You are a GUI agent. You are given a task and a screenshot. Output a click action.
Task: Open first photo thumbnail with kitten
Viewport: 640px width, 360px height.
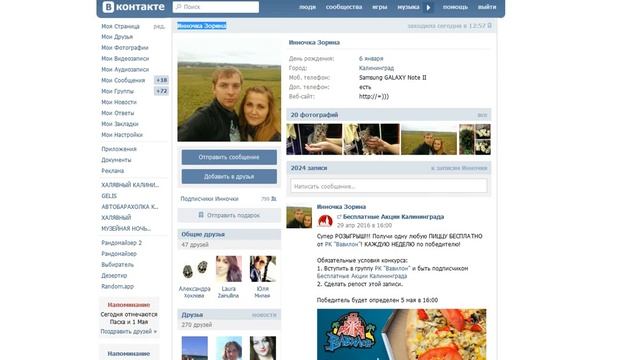(314, 139)
